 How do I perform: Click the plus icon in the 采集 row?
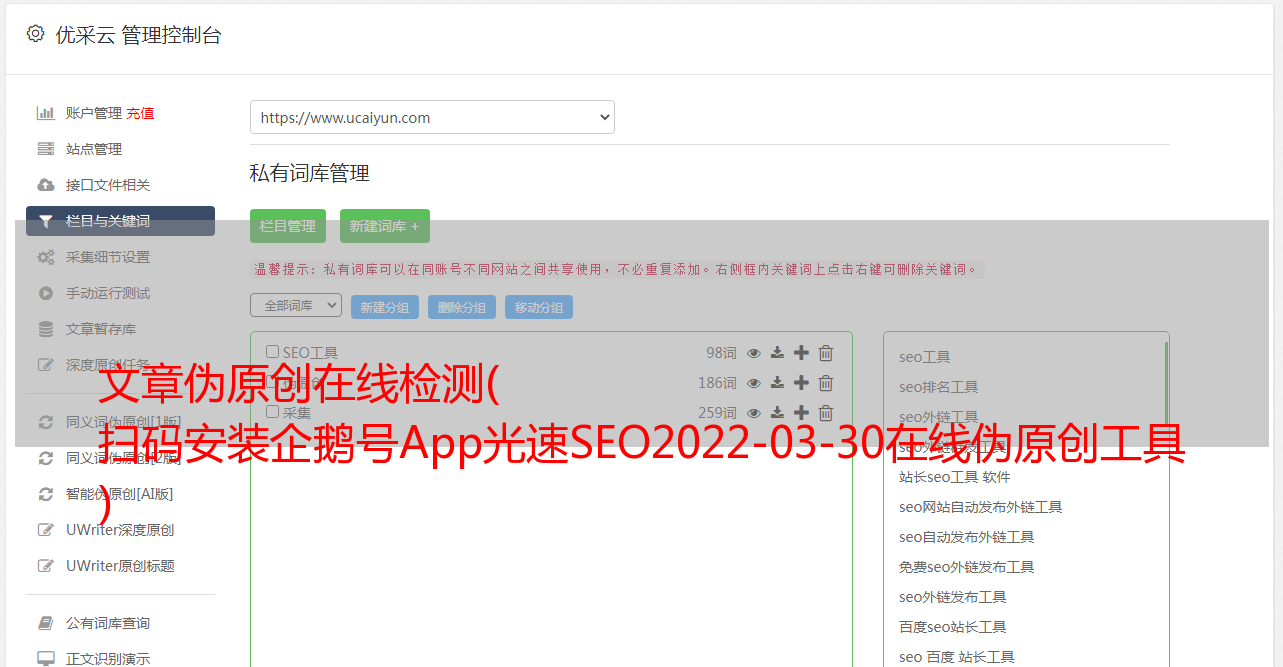[801, 413]
